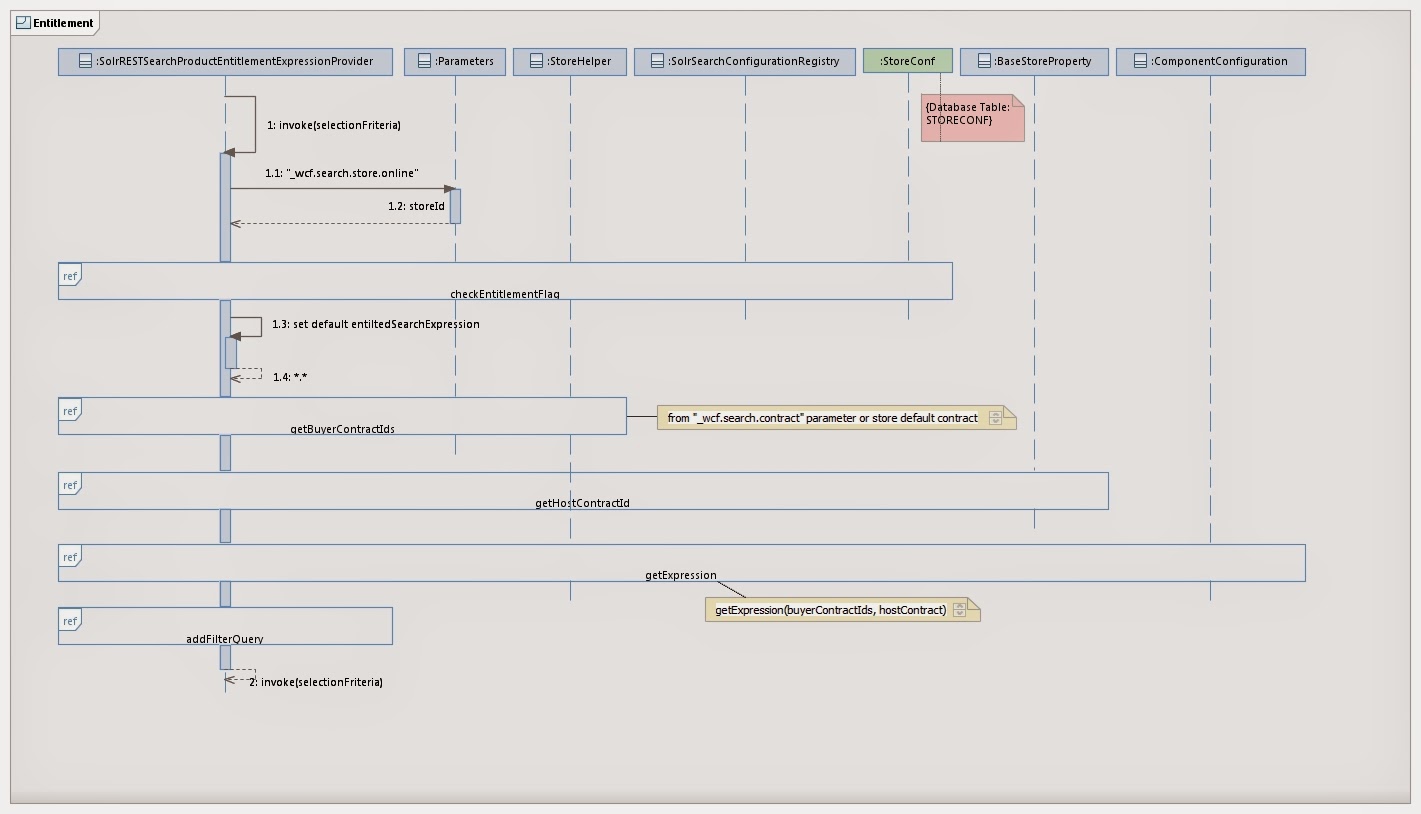Open the getBuyerContractIds interaction reference label

click(344, 429)
